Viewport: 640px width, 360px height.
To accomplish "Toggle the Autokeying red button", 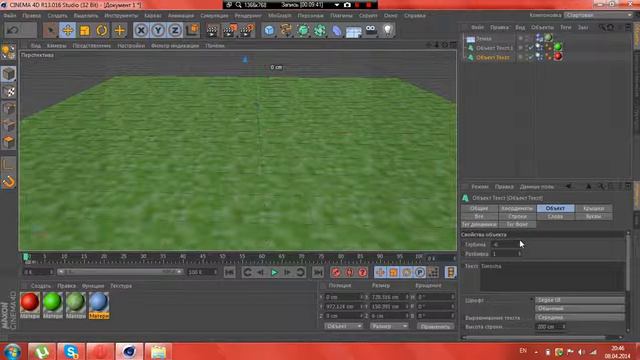I will click(349, 272).
